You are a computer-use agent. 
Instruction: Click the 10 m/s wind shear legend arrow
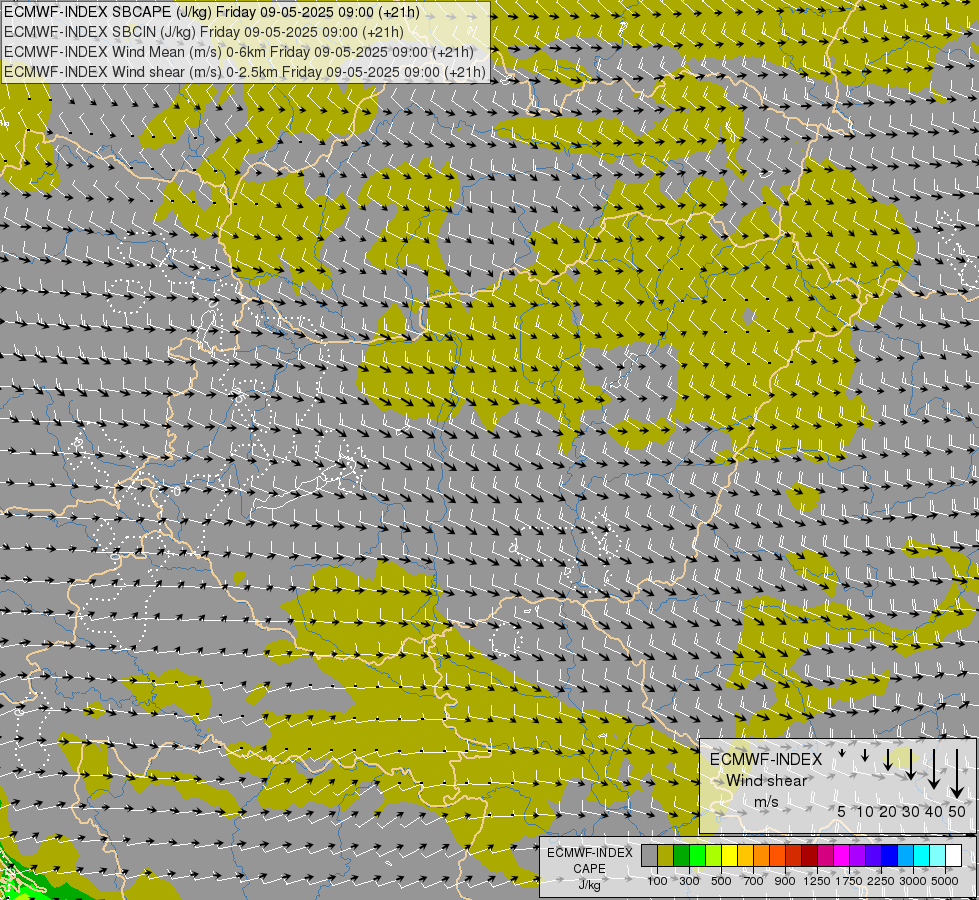865,755
